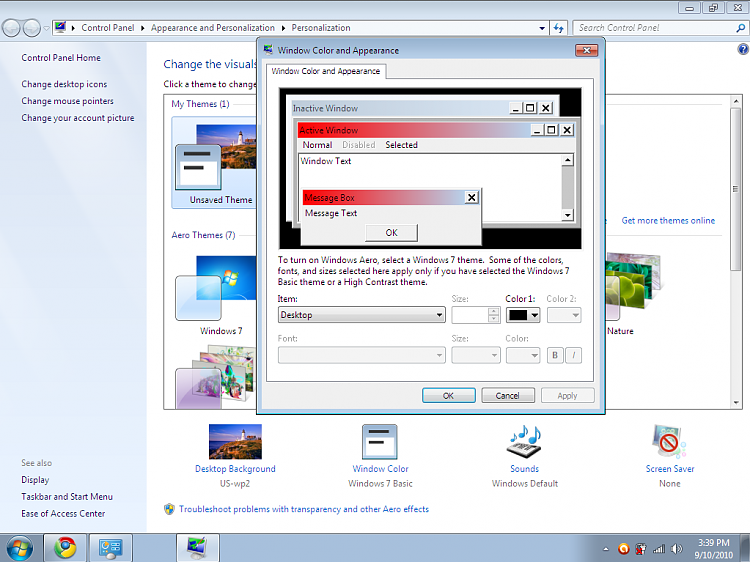The image size is (750, 562).
Task: Open recent pages dropdown arrow
Action: (46, 28)
